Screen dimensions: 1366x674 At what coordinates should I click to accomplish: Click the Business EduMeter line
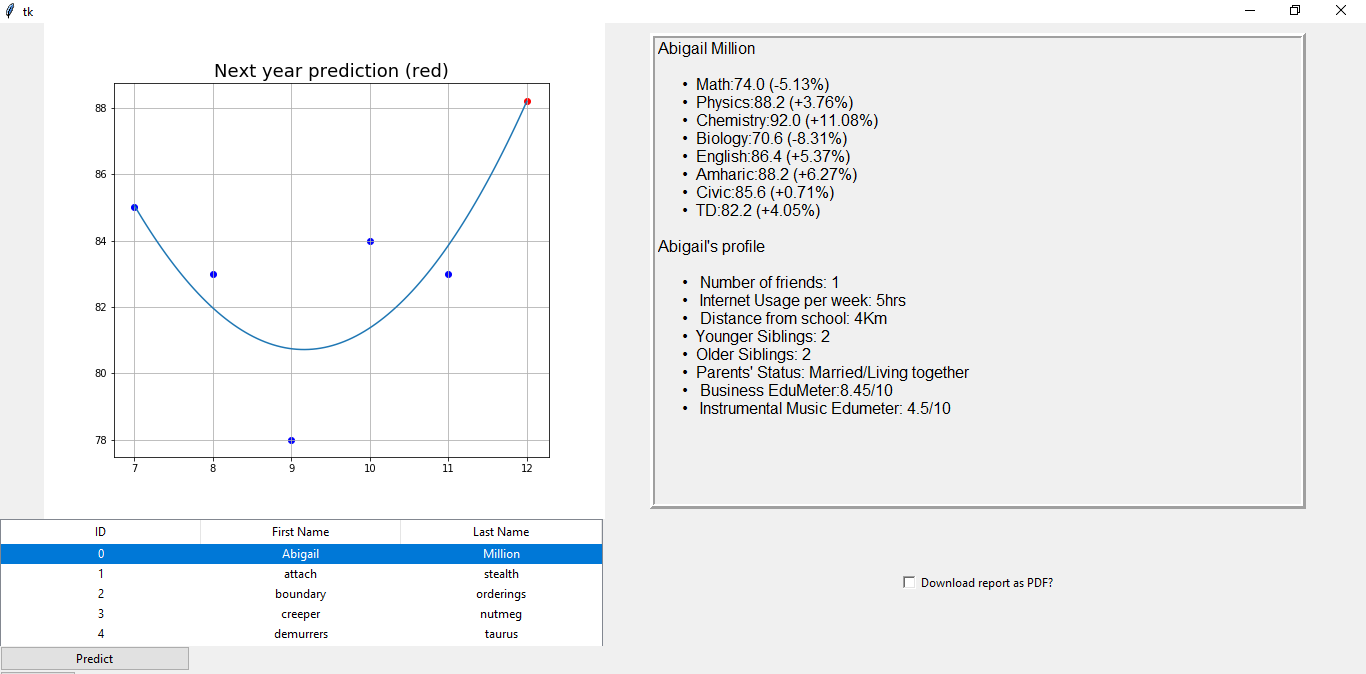click(x=797, y=391)
